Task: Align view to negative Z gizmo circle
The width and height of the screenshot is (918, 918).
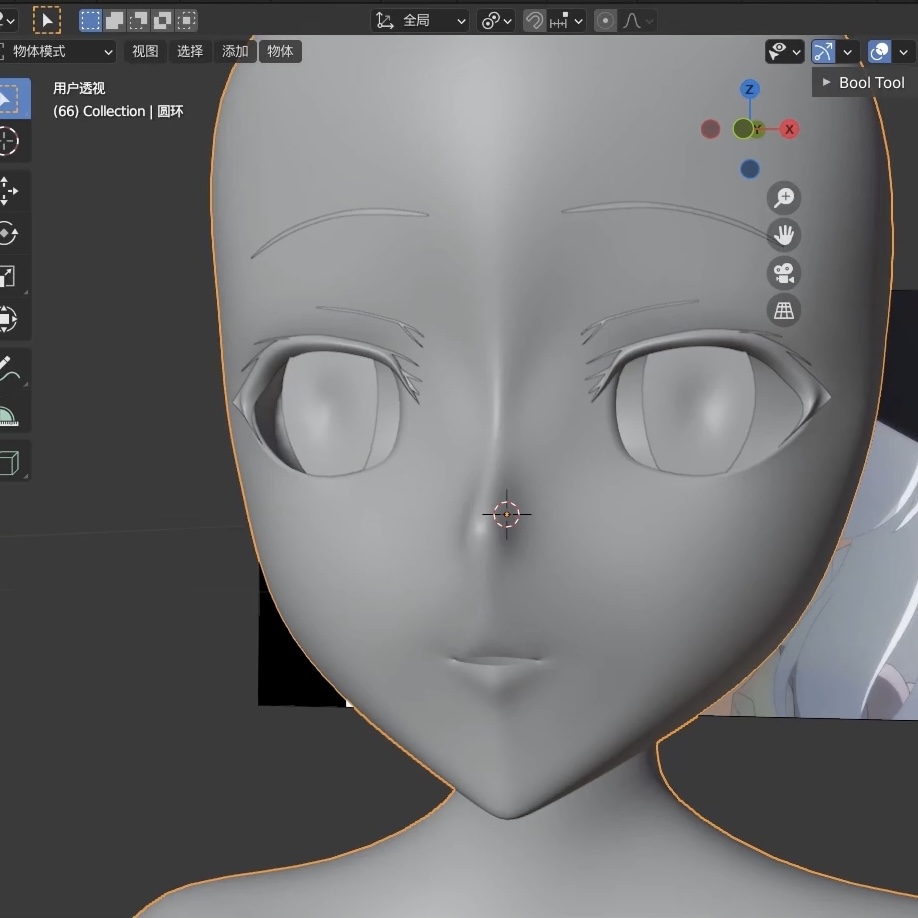Action: pyautogui.click(x=749, y=169)
